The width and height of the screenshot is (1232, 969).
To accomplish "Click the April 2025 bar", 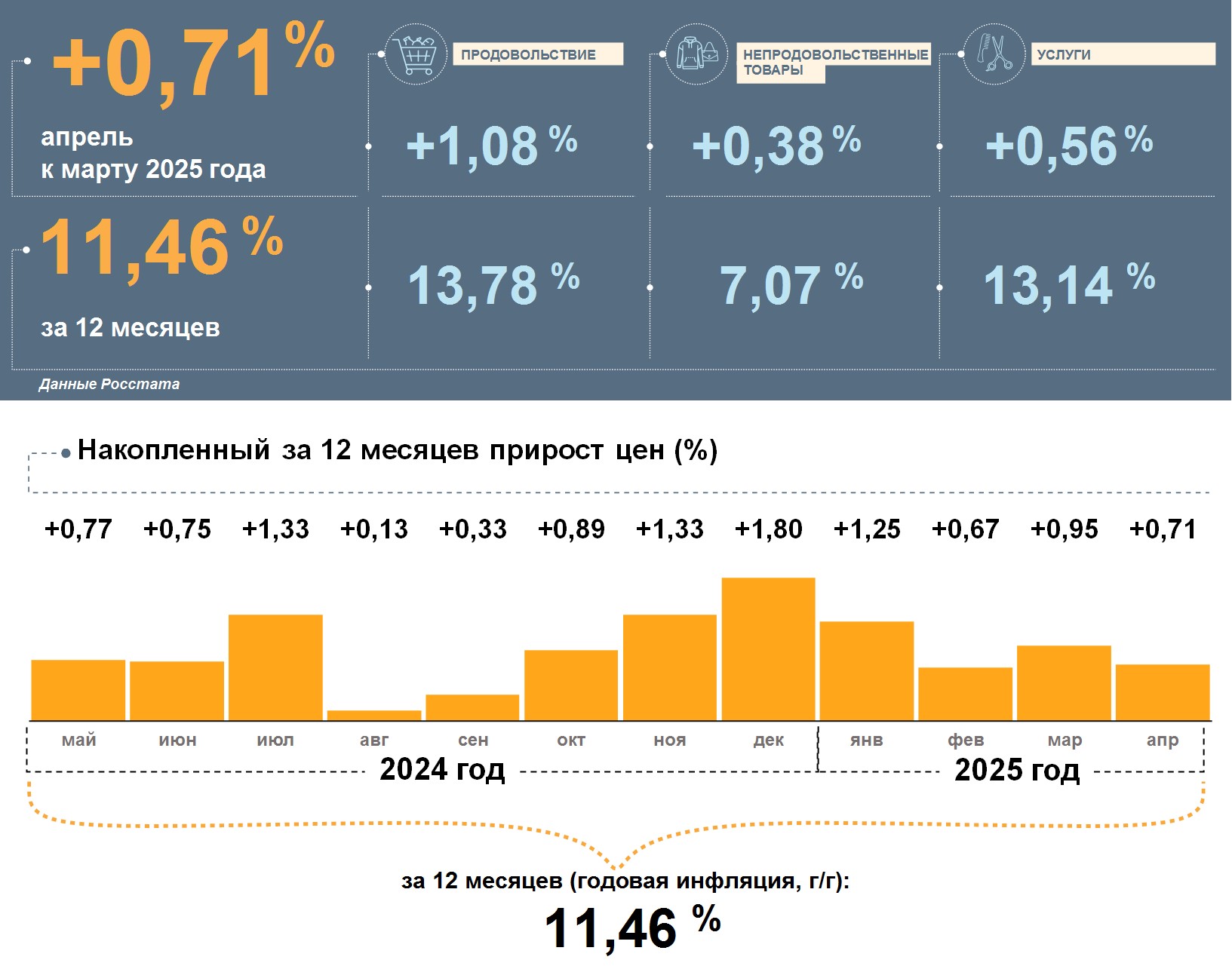I will pyautogui.click(x=1162, y=692).
